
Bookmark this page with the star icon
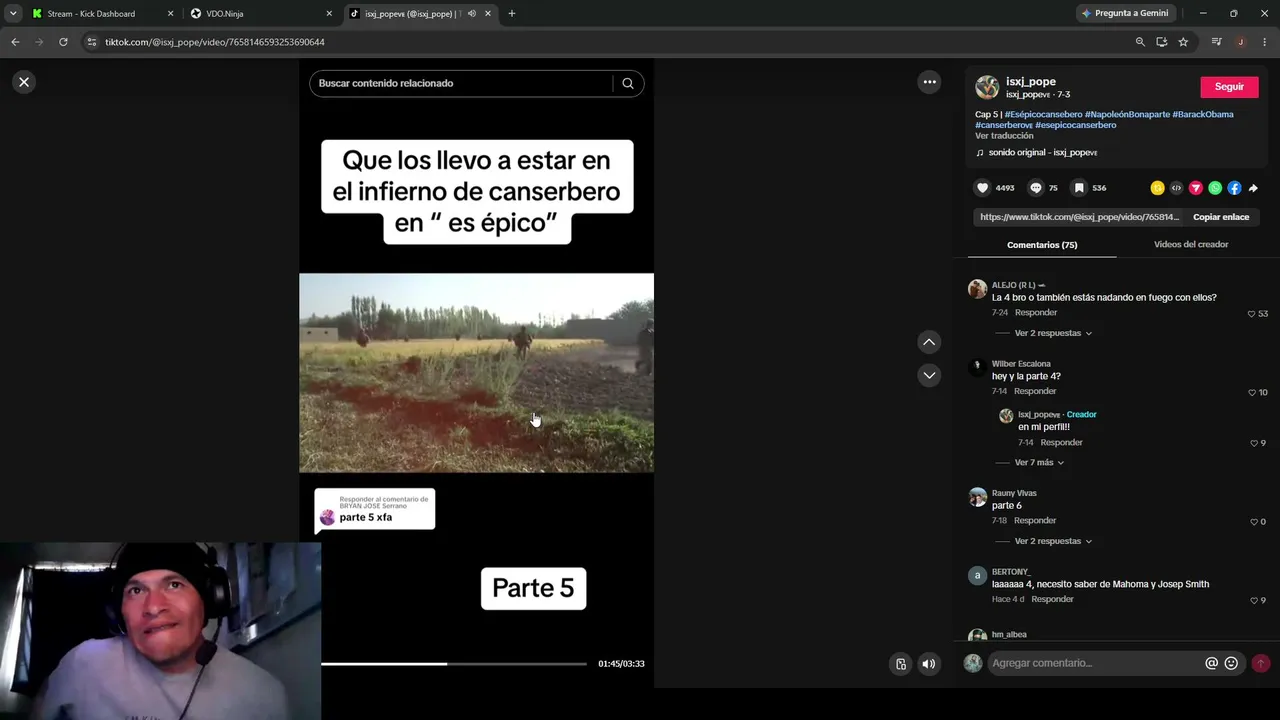(1183, 42)
